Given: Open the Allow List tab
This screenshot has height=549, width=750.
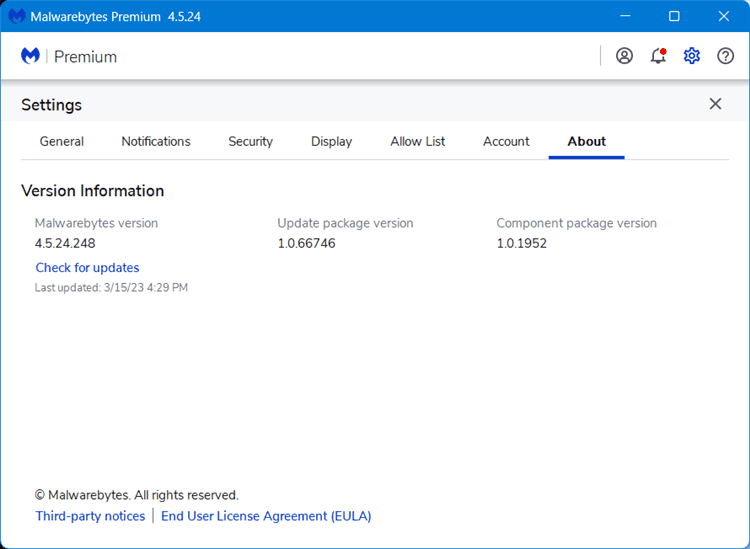Looking at the screenshot, I should pos(418,141).
